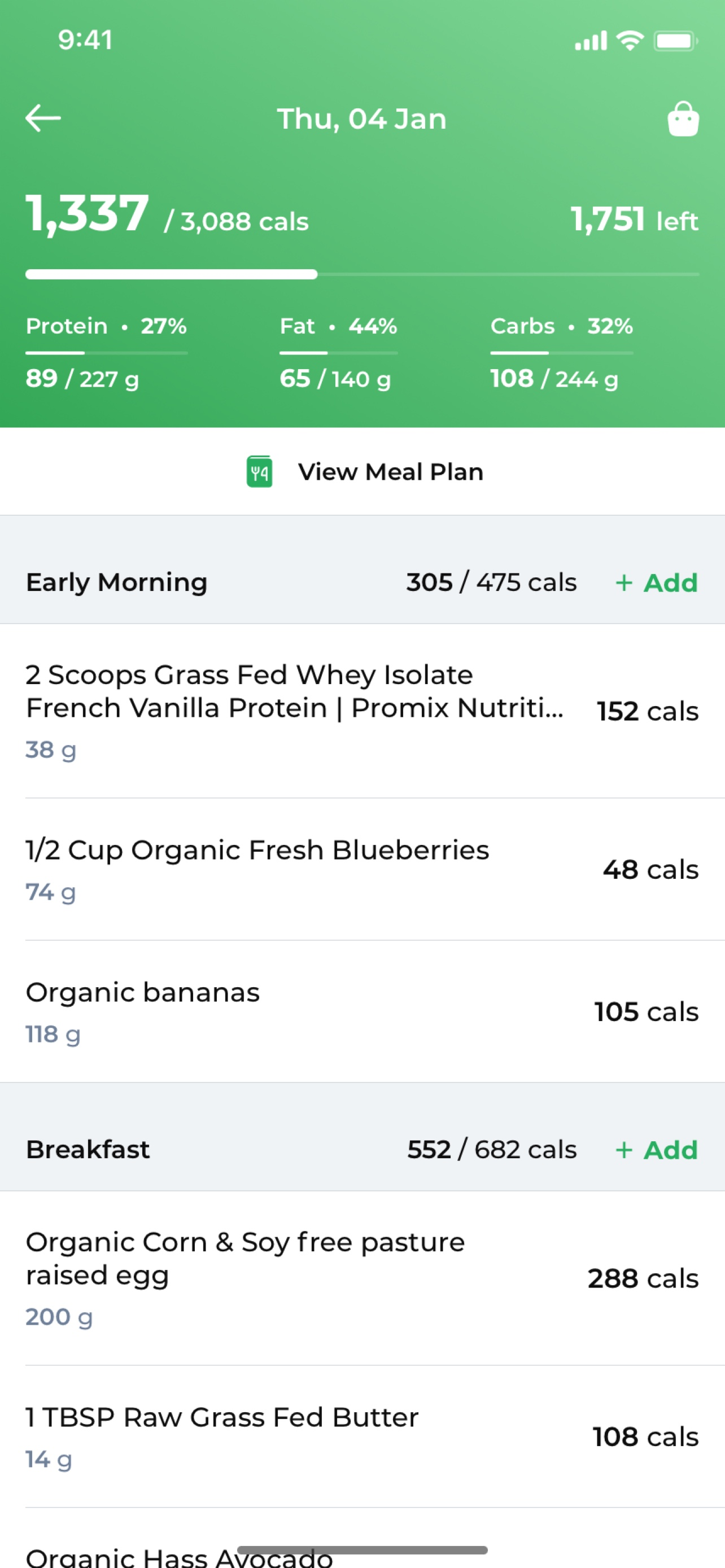Screen dimensions: 725x1568
Task: Add food to Breakfast
Action: pyautogui.click(x=657, y=1150)
